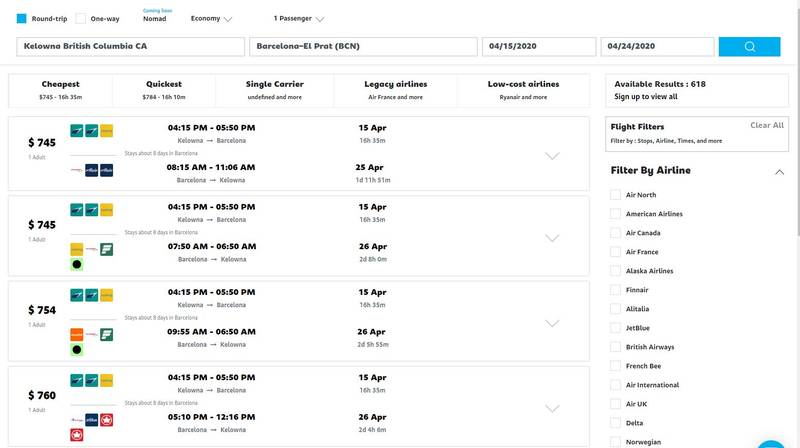Click the blue search magnifier button
The height and width of the screenshot is (448, 800).
[749, 47]
